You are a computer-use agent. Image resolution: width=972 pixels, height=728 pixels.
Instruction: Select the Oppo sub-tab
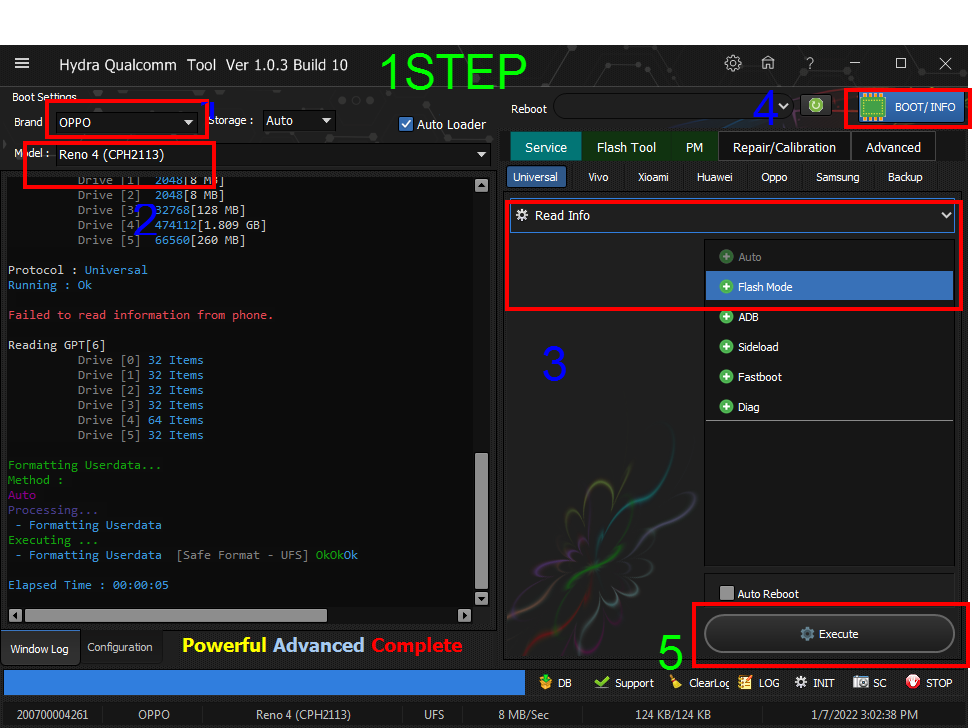774,177
